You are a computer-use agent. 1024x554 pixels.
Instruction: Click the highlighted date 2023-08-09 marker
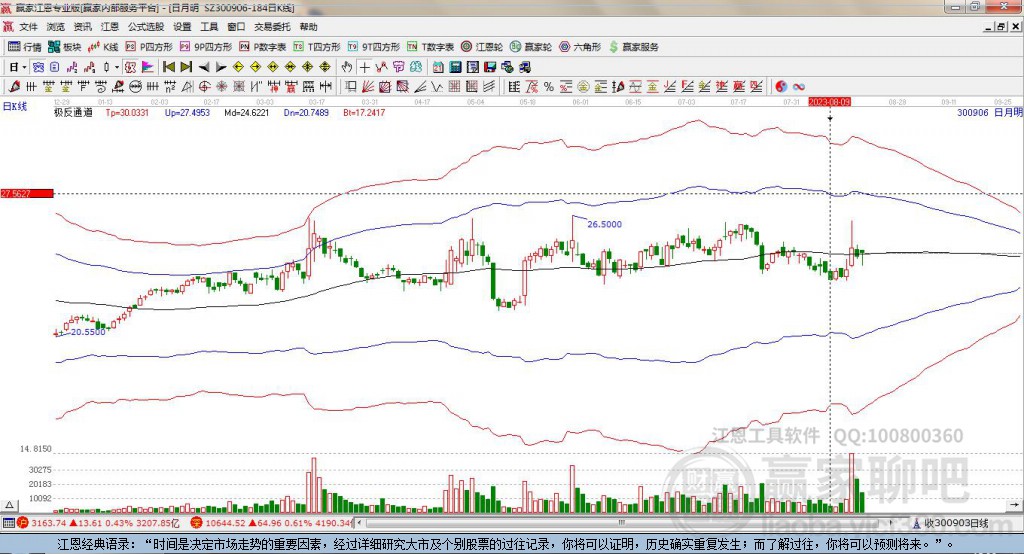point(829,102)
